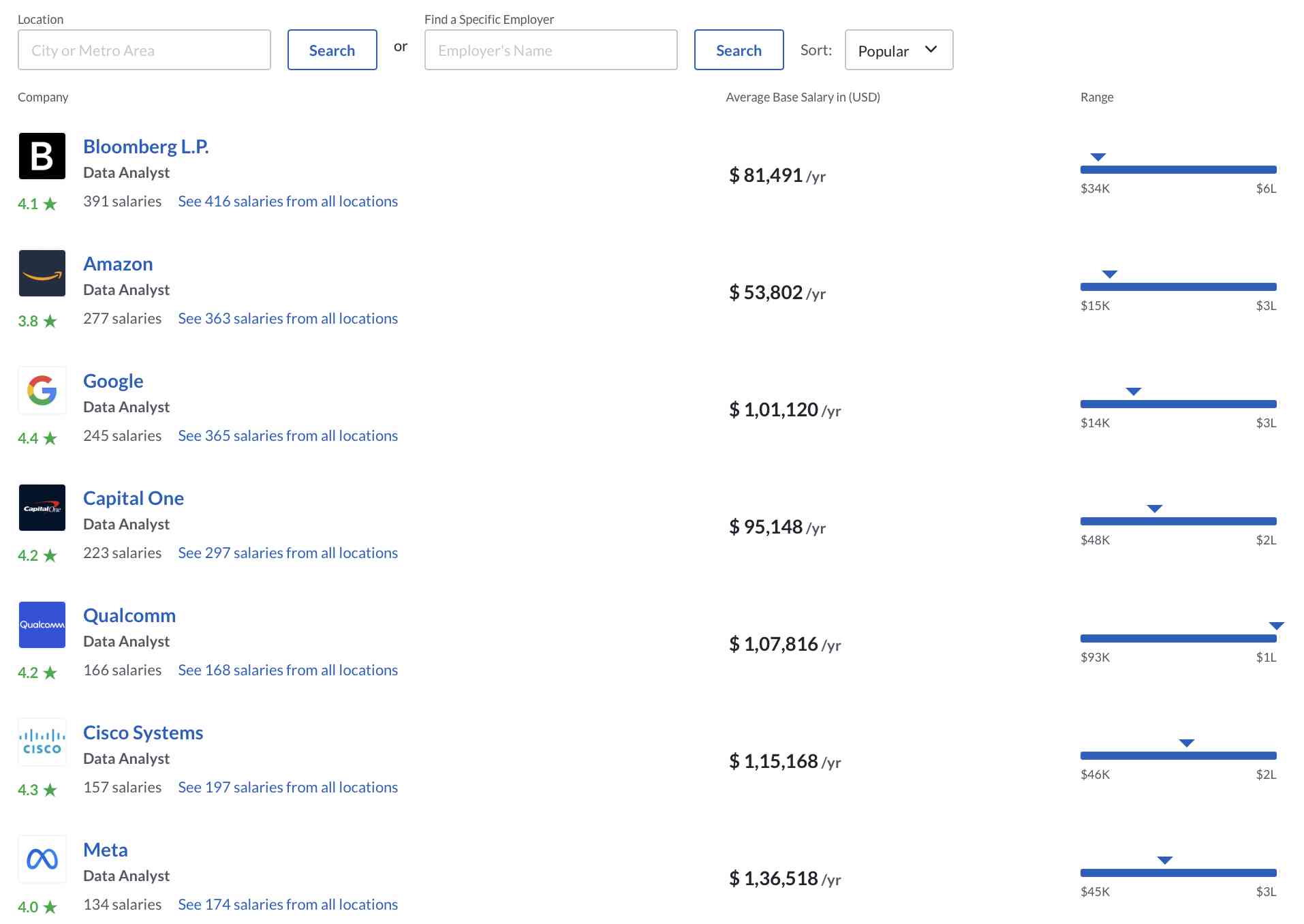This screenshot has width=1304, height=924.
Task: Open the Cisco Systems company page
Action: pyautogui.click(x=143, y=732)
